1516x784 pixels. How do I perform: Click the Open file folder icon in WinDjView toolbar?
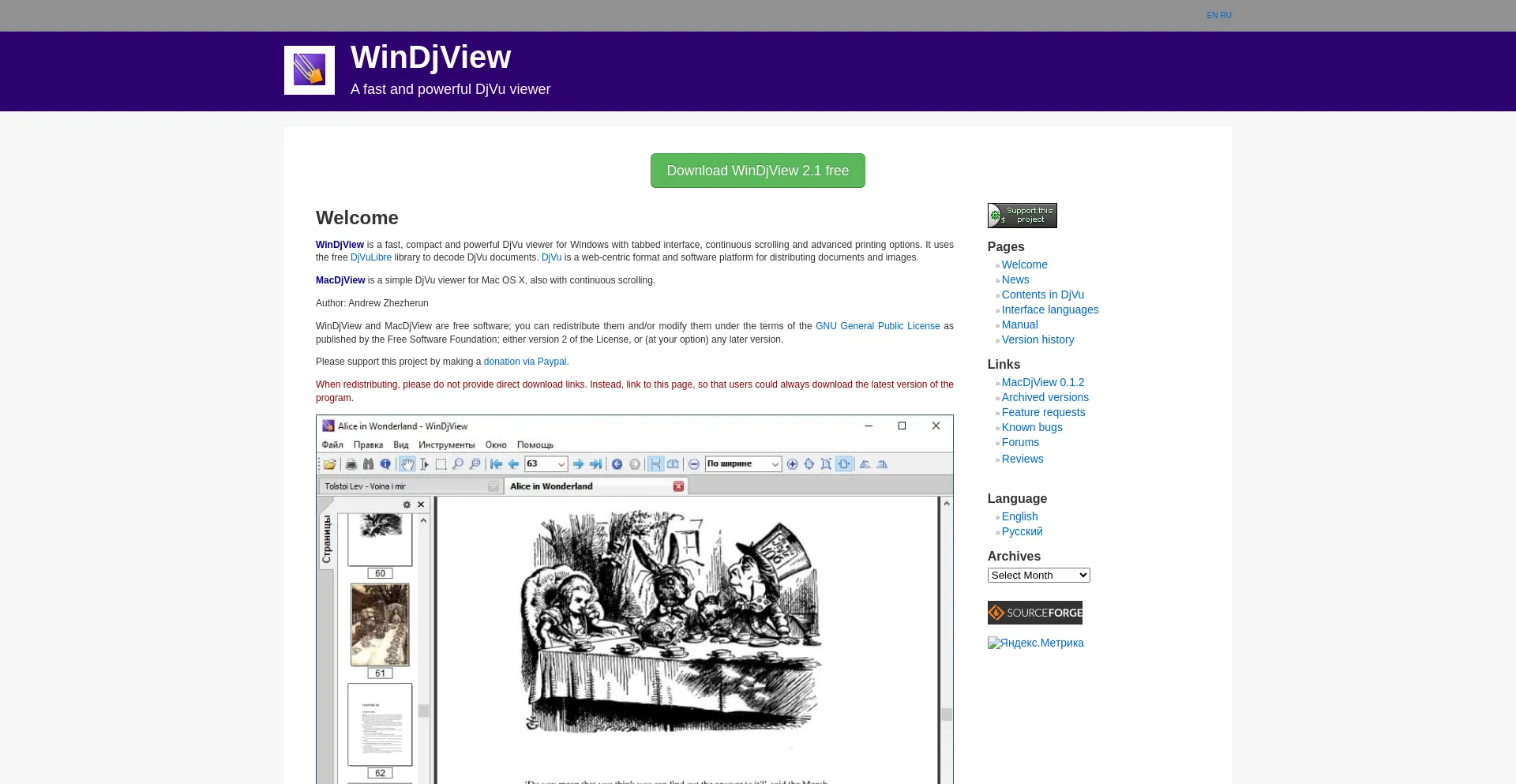[x=330, y=464]
